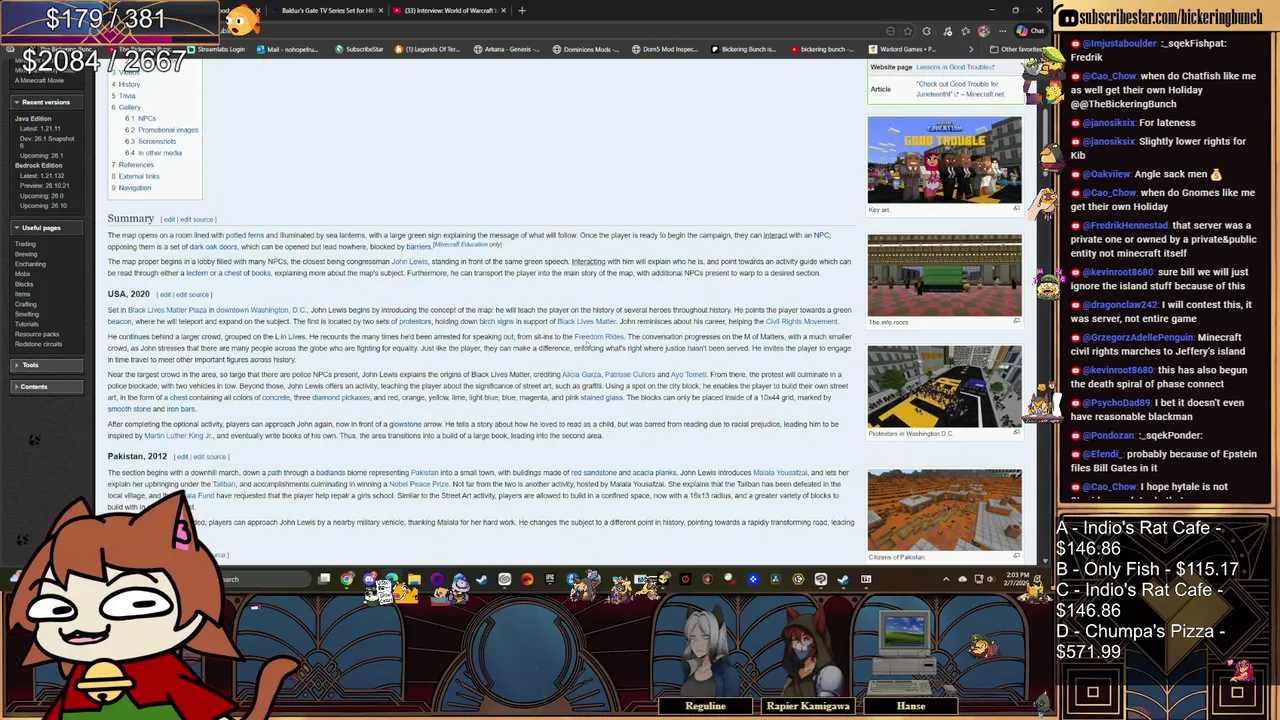Open the Legends Of Terraria bookmark
Viewport: 1280px width, 720px height.
(x=427, y=49)
